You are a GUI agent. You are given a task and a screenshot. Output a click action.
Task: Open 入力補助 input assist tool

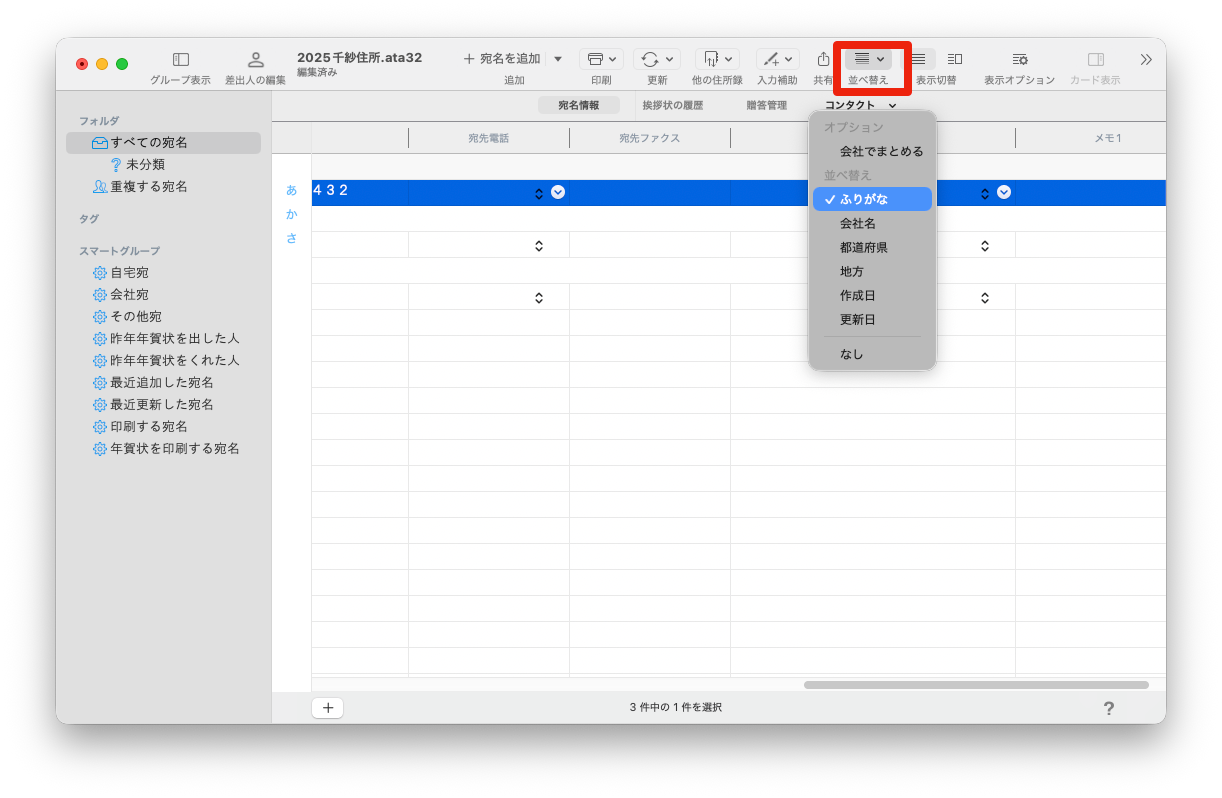771,59
